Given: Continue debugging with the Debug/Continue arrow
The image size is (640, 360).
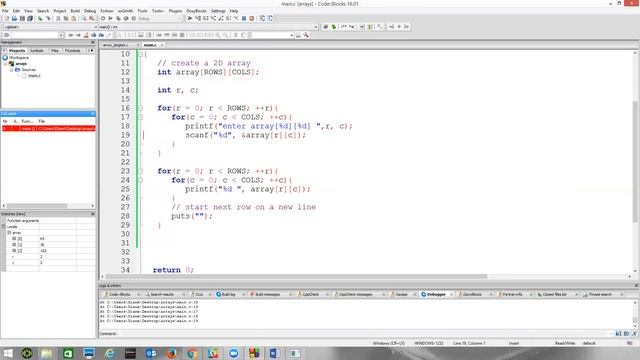Looking at the screenshot, I should (x=190, y=18).
